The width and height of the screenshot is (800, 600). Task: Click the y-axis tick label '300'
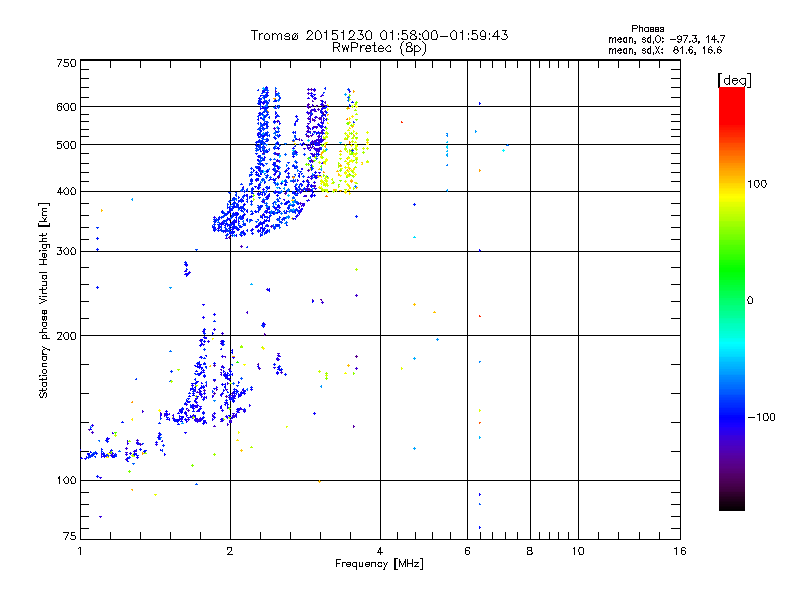click(66, 252)
